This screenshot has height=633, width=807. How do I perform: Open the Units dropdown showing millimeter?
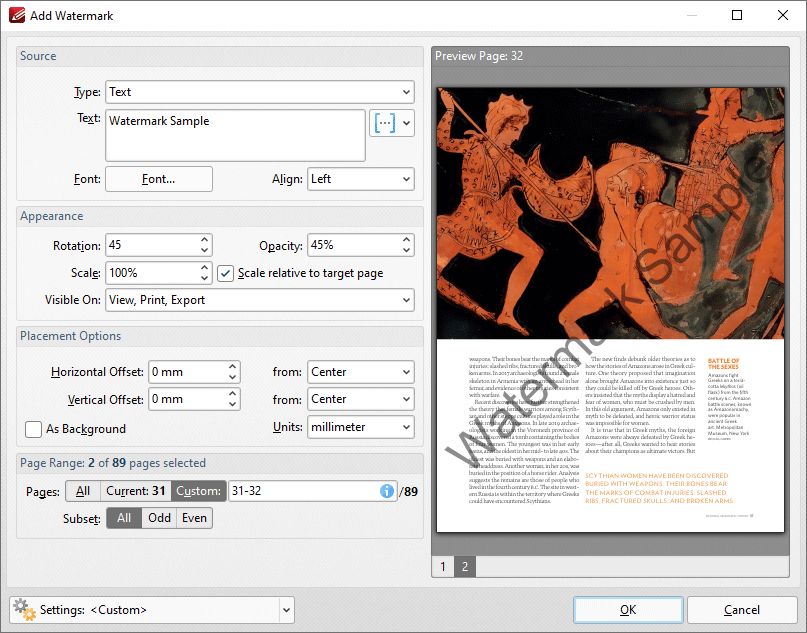[404, 426]
